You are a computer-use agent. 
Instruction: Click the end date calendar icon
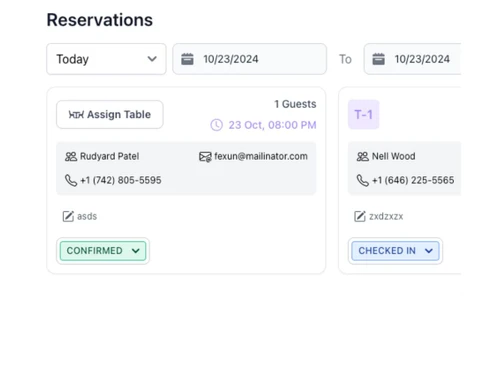(378, 59)
